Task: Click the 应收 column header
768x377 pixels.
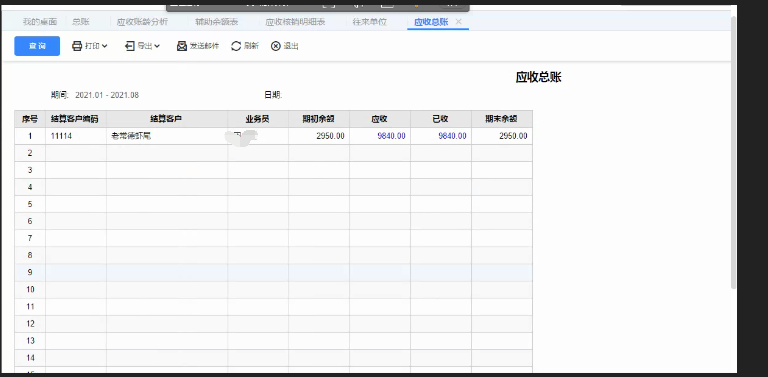Action: point(380,119)
